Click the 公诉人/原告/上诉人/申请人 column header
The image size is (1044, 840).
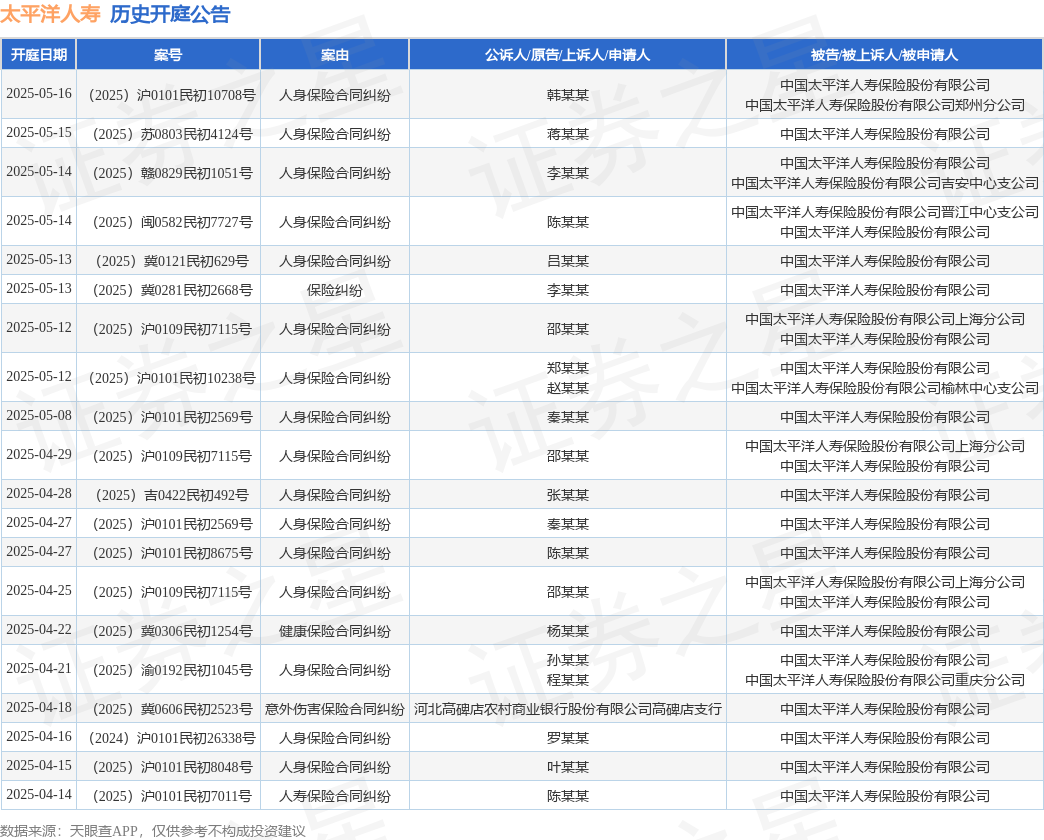click(x=567, y=55)
